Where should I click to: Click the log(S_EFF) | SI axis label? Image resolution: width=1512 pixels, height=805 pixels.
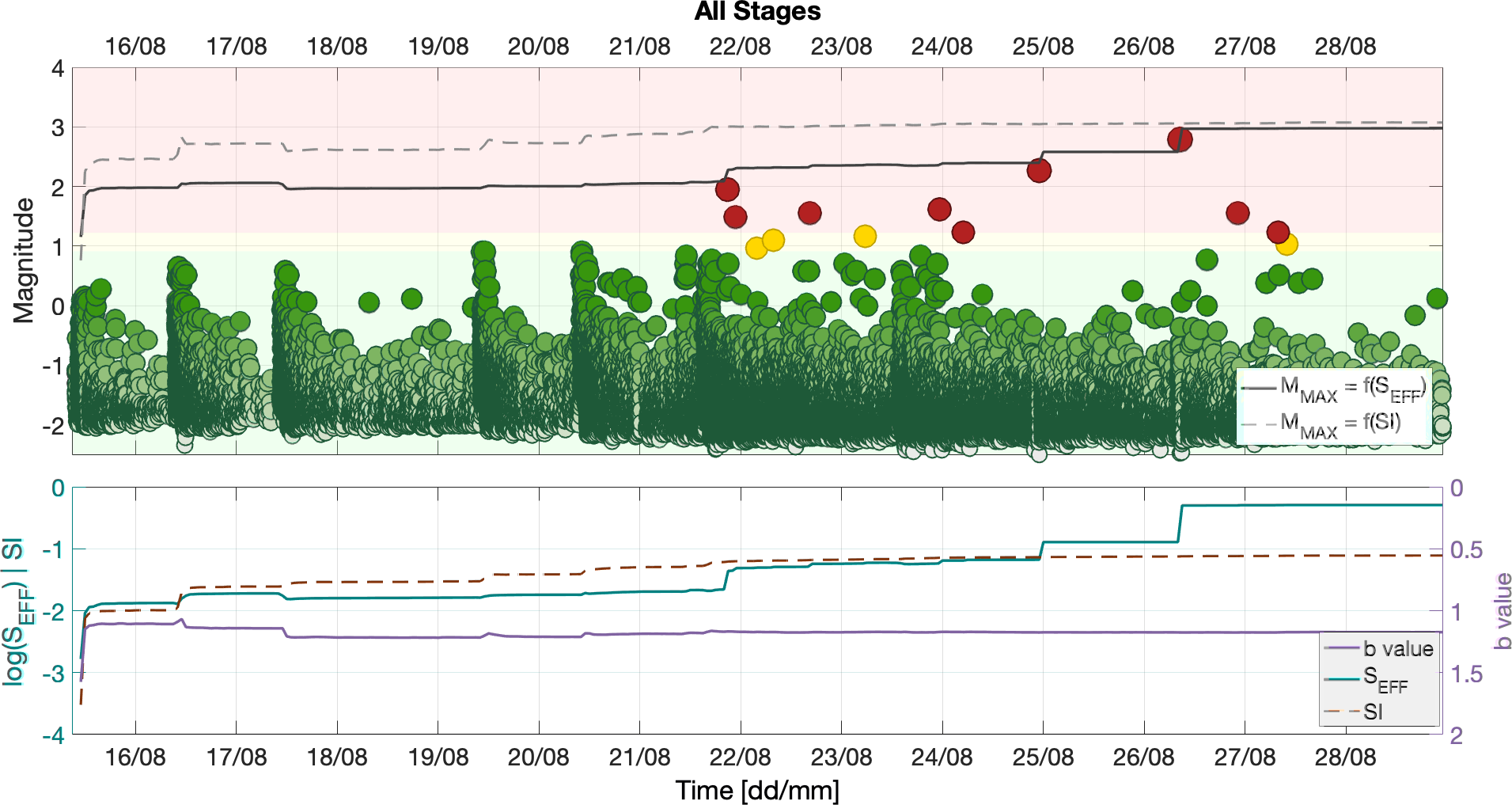tap(17, 611)
